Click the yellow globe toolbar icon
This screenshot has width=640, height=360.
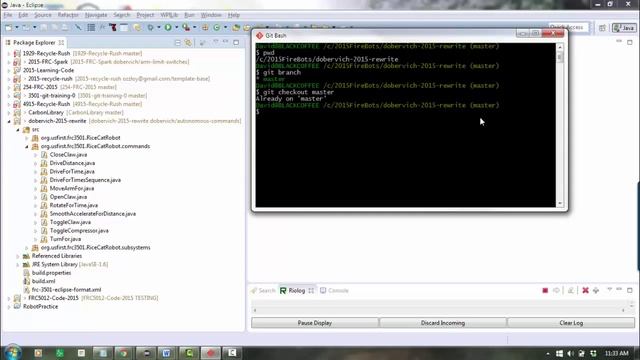[137, 27]
